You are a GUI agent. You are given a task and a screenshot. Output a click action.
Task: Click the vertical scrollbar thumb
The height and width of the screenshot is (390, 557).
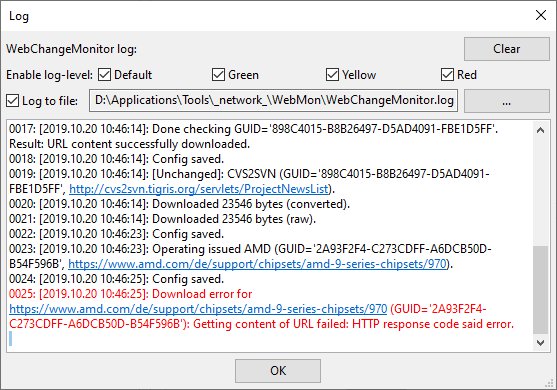coord(540,289)
